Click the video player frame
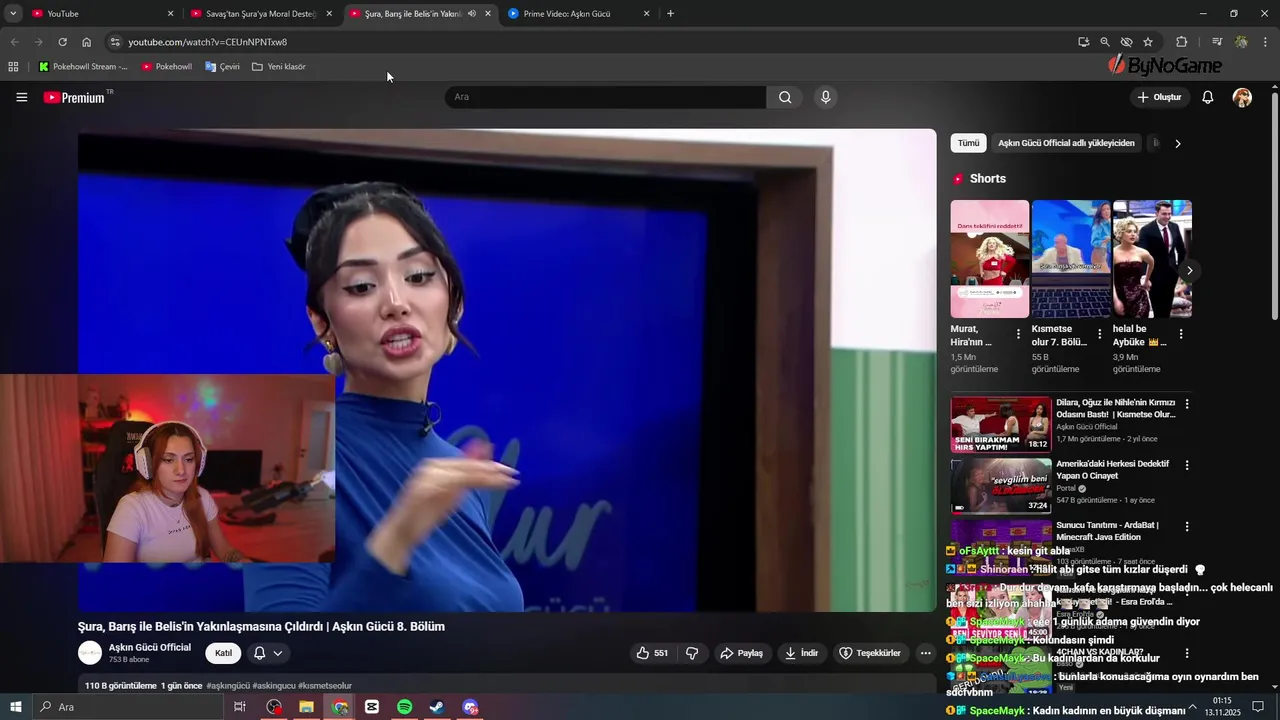The height and width of the screenshot is (720, 1280). click(x=507, y=370)
